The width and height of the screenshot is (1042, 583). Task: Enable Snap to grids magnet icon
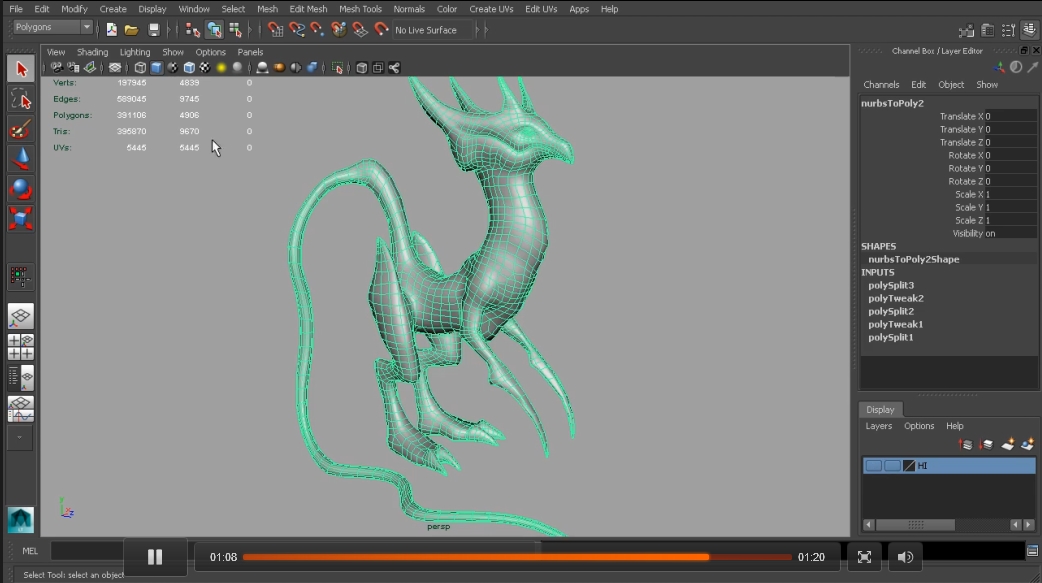point(275,29)
